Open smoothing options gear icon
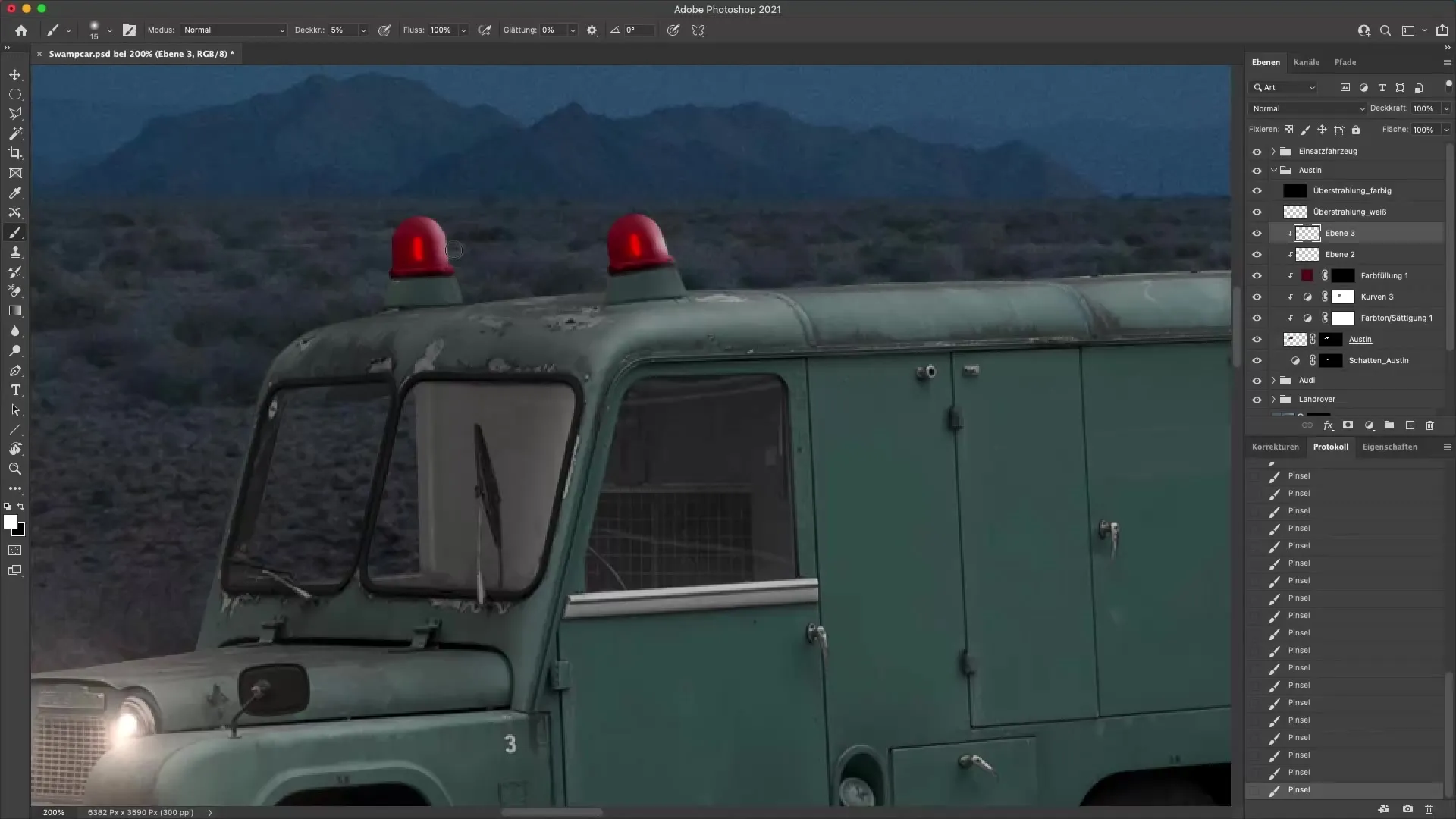The image size is (1456, 819). (x=591, y=30)
